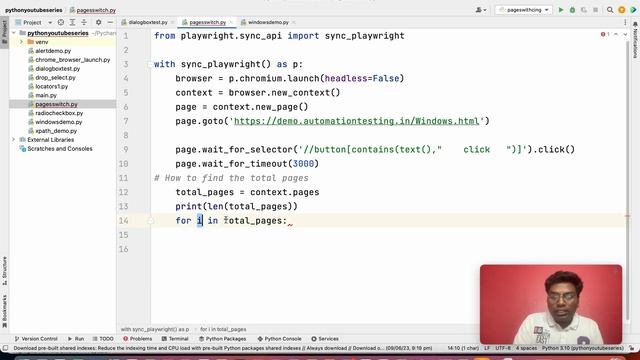The height and width of the screenshot is (360, 640).
Task: Open chrome_browser_launch.py file
Action: coord(73,60)
